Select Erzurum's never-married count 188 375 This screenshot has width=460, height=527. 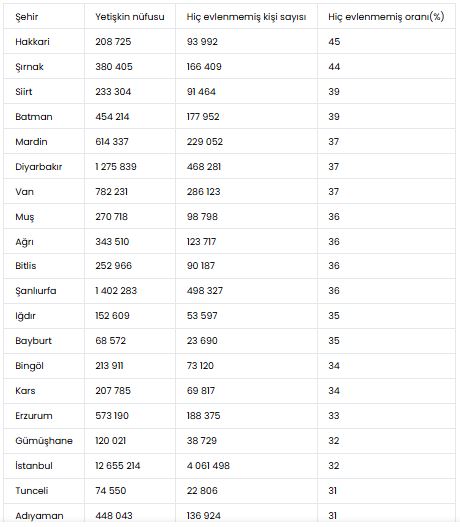203,416
